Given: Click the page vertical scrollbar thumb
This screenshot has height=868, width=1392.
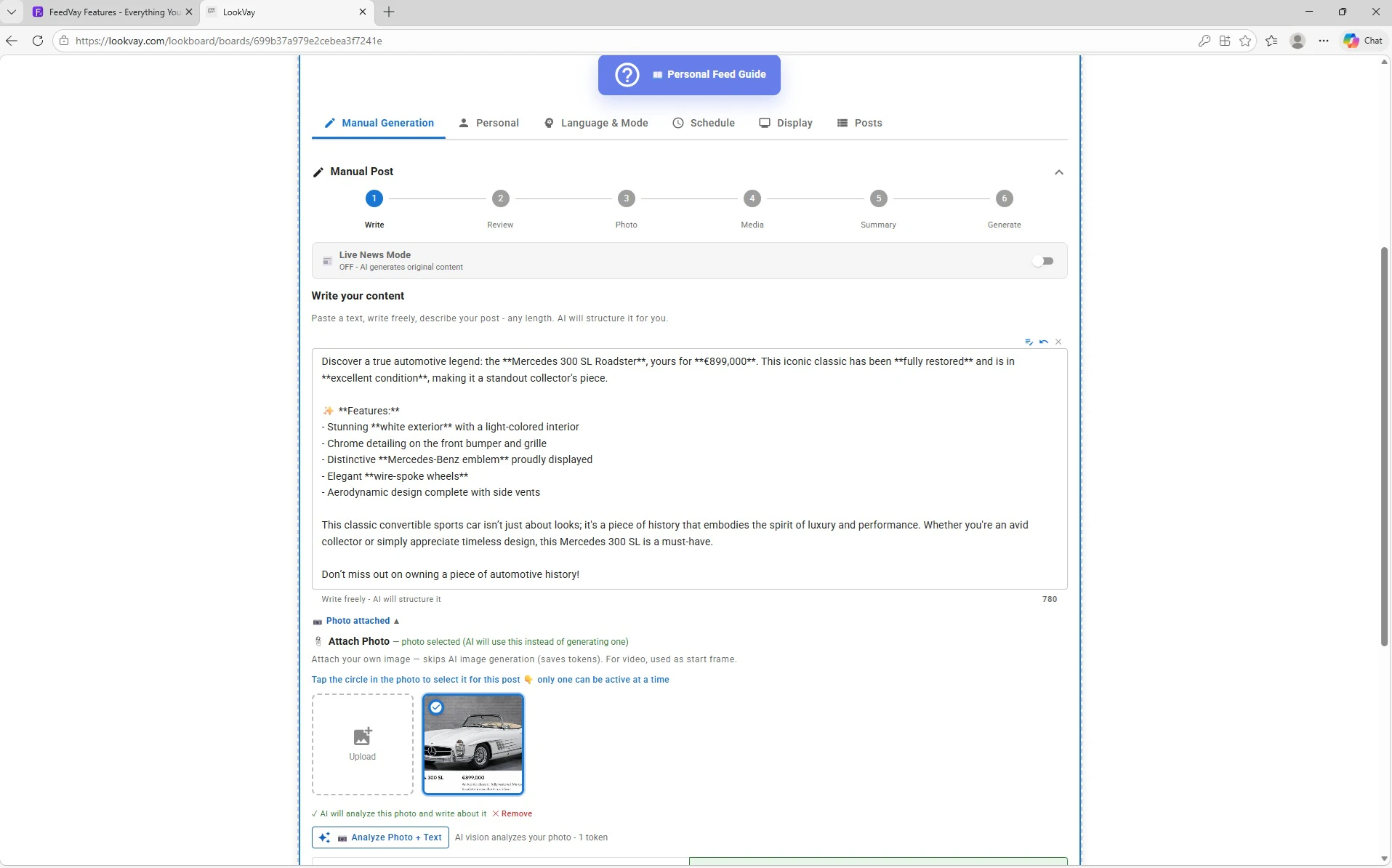Looking at the screenshot, I should [x=1384, y=447].
